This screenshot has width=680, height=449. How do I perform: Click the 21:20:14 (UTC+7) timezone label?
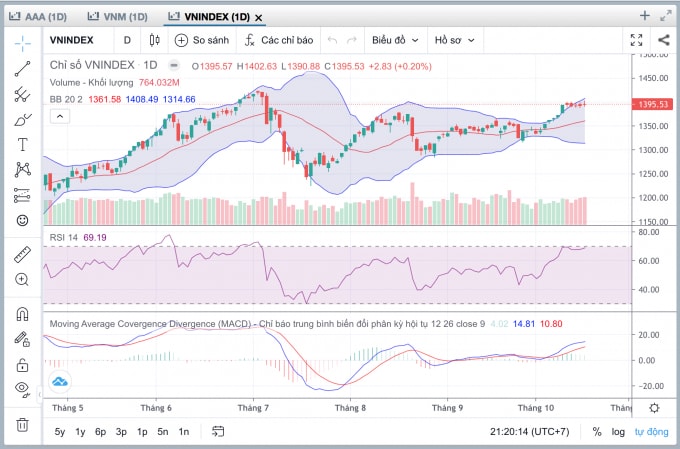pyautogui.click(x=530, y=432)
